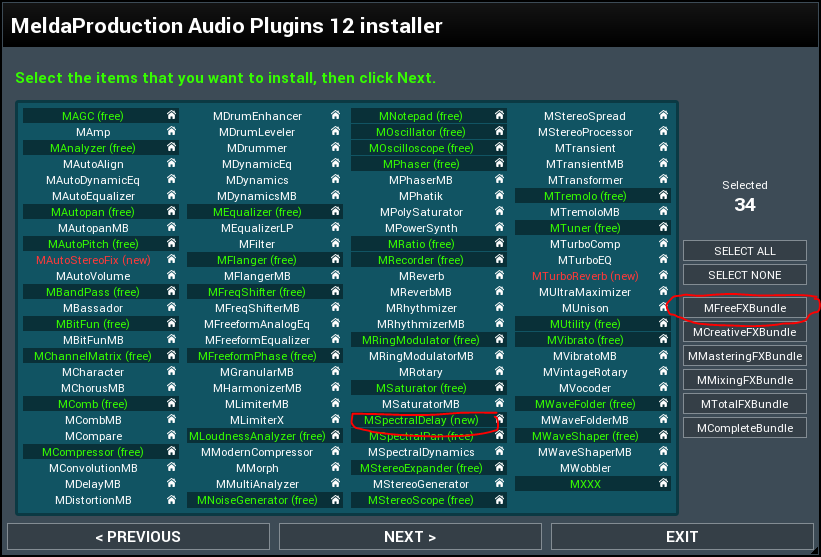821x557 pixels.
Task: Choose the MTotalFXBundle preset
Action: [x=745, y=404]
